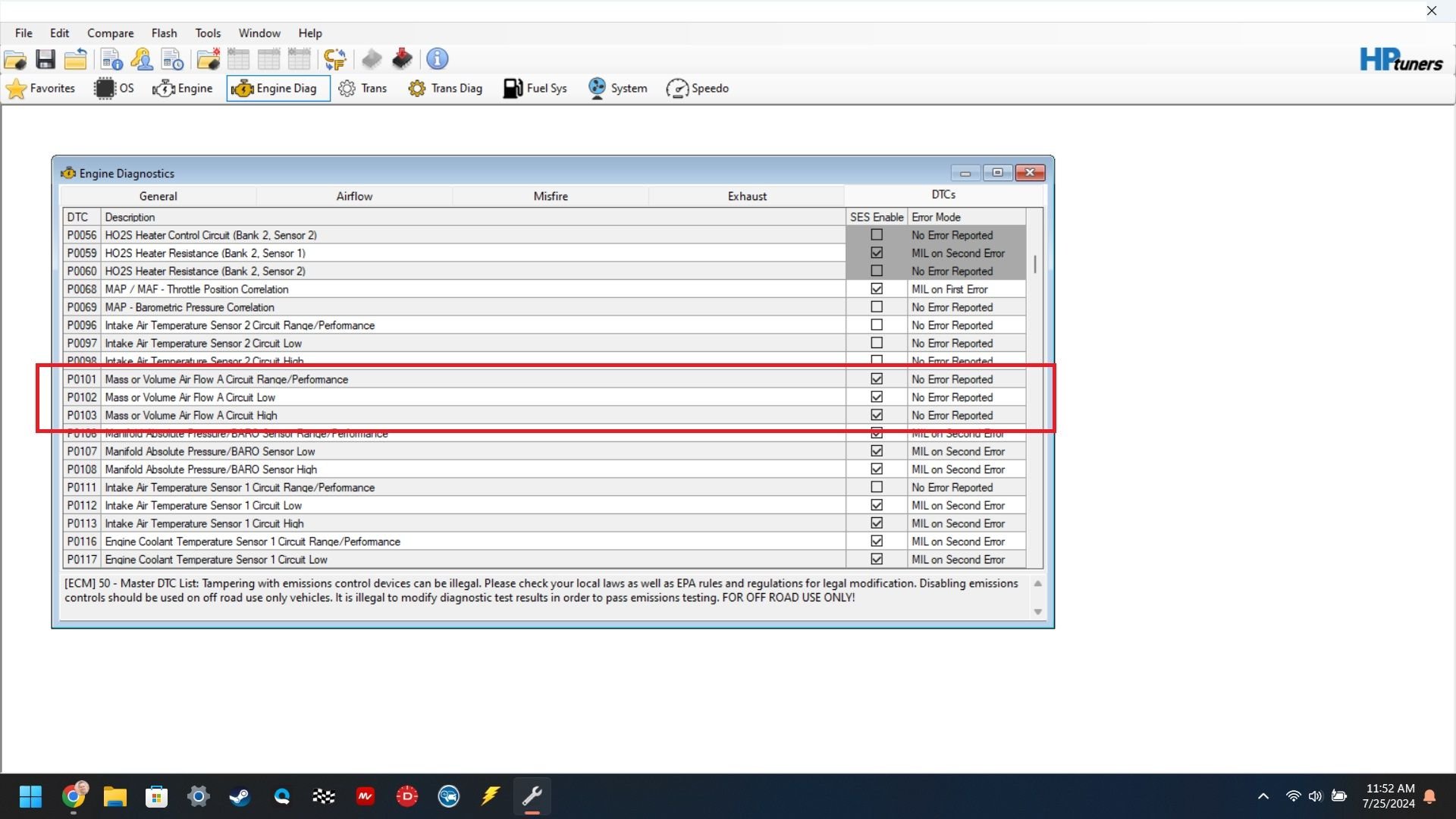Enable SES checkbox for P0069
The image size is (1456, 819).
pos(877,307)
